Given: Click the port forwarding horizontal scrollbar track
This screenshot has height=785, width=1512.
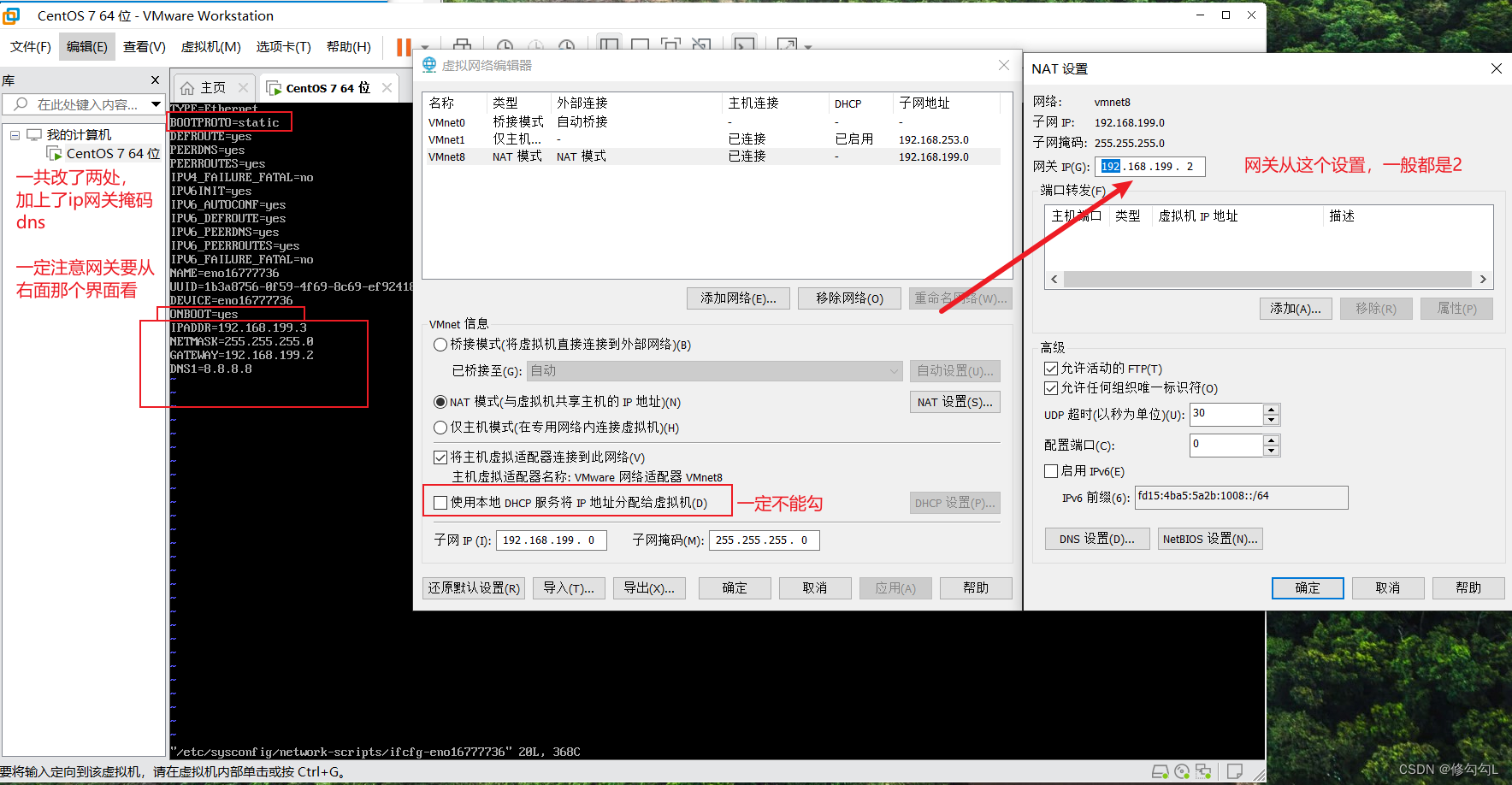Looking at the screenshot, I should click(1268, 280).
